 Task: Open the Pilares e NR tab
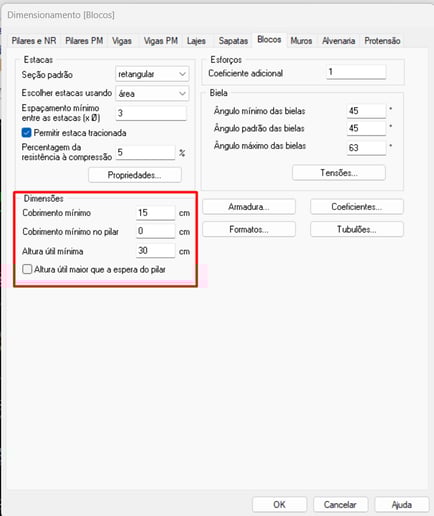[34, 41]
